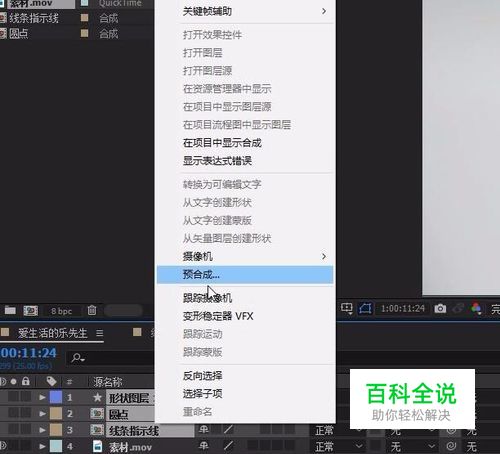Click the new composition icon beside 8 bpc

tap(31, 311)
